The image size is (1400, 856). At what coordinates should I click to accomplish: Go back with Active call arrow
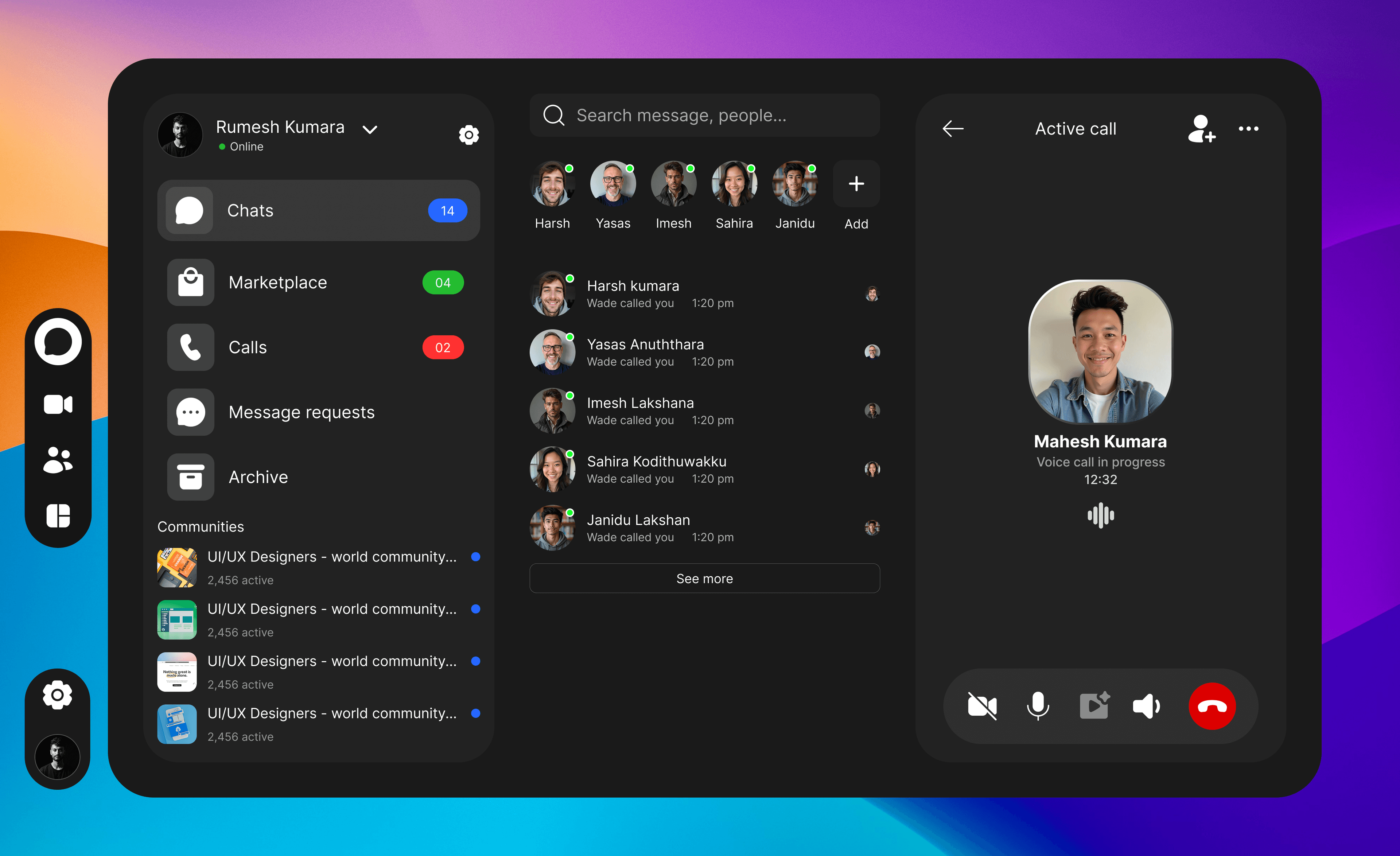953,129
